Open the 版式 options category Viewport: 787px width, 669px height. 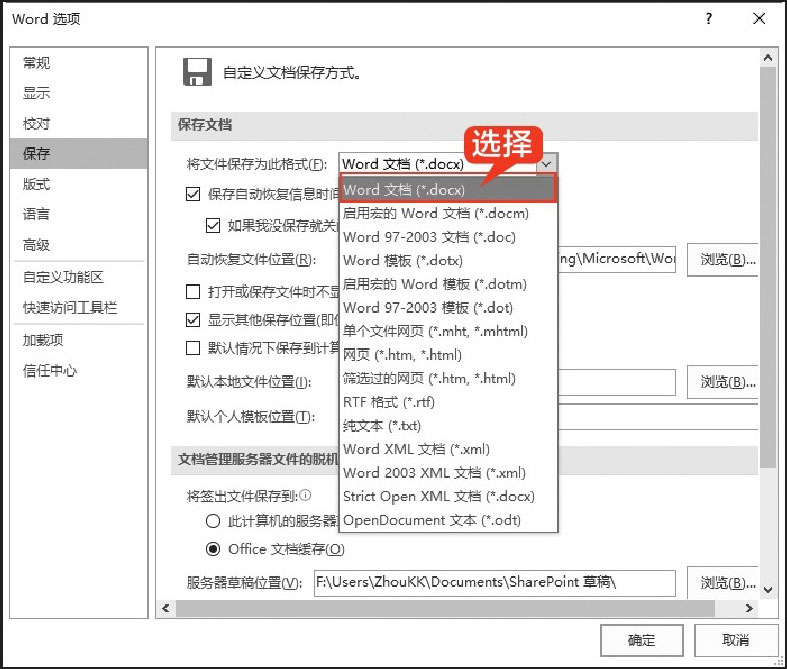[x=78, y=184]
